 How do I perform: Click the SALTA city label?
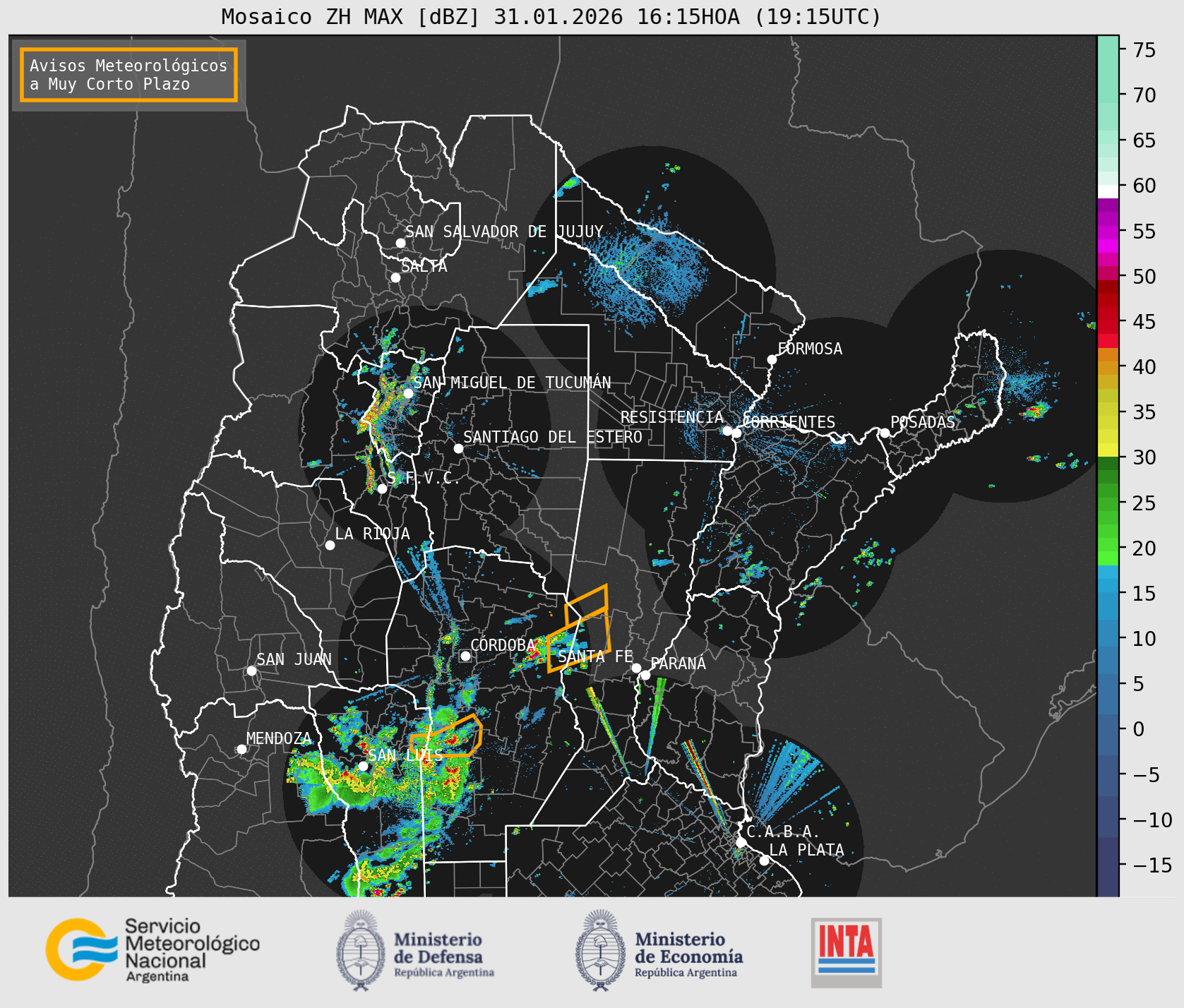coord(424,266)
